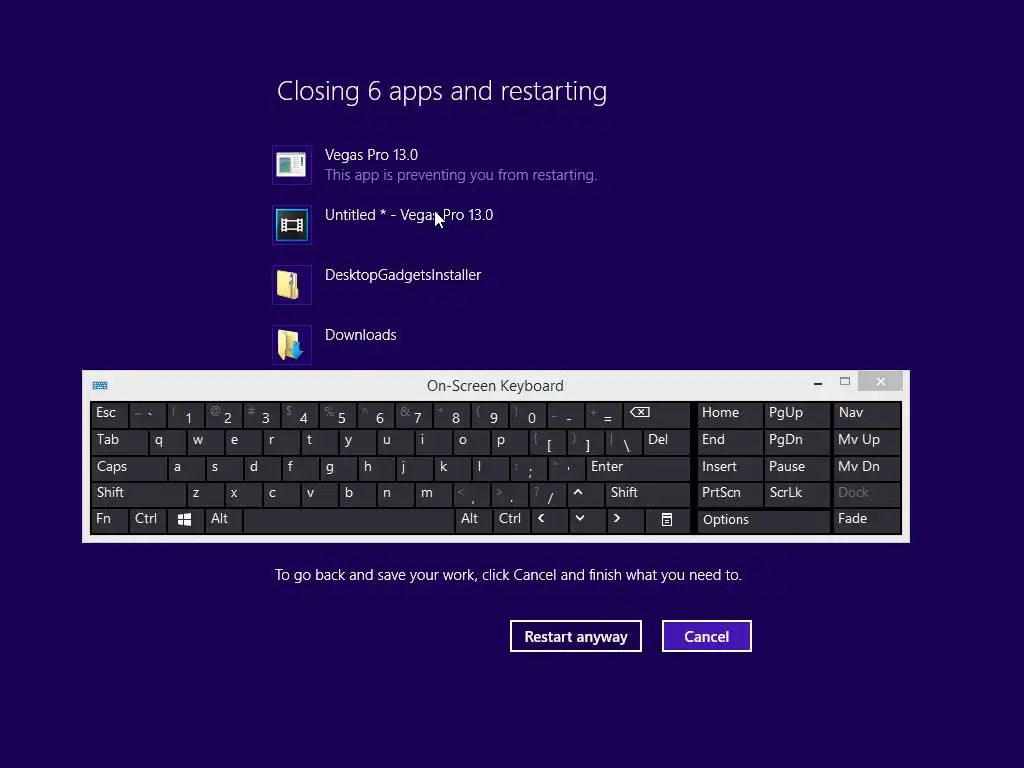Click the Restart anyway button
The image size is (1024, 768).
[575, 636]
